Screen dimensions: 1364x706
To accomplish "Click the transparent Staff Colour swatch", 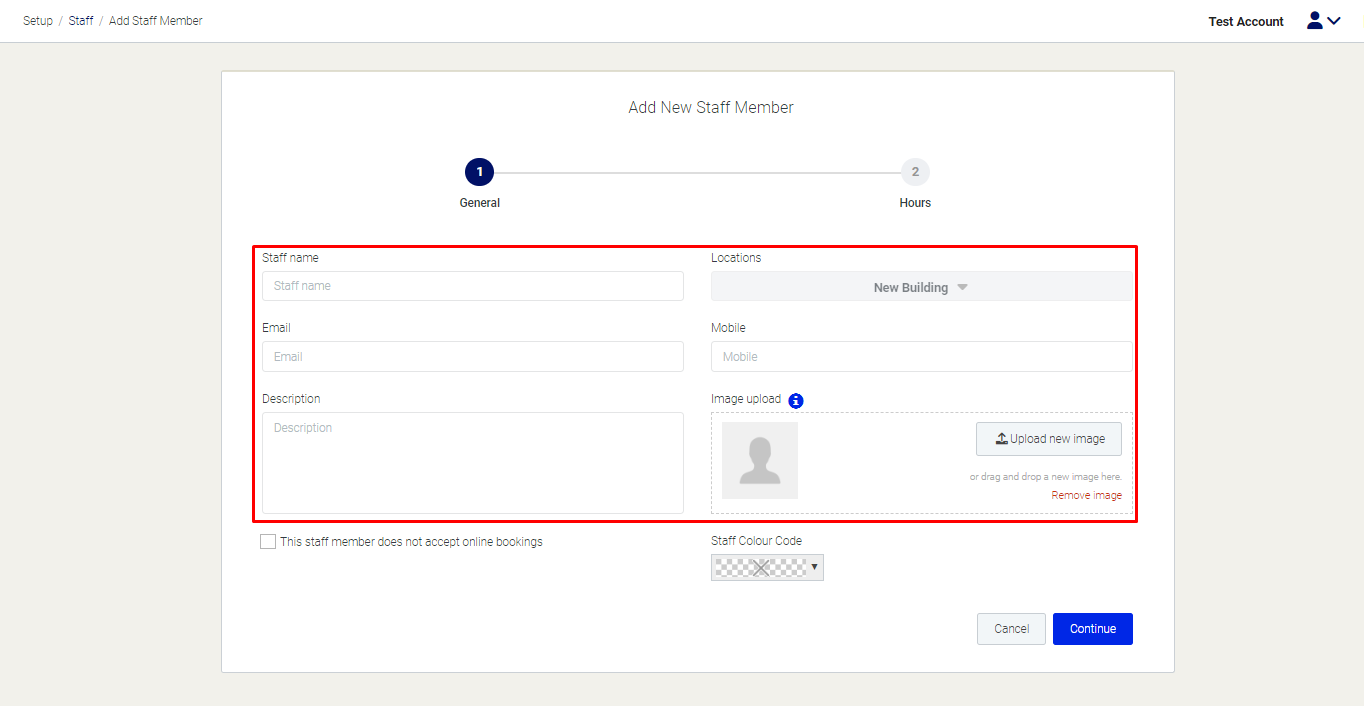I will [760, 568].
